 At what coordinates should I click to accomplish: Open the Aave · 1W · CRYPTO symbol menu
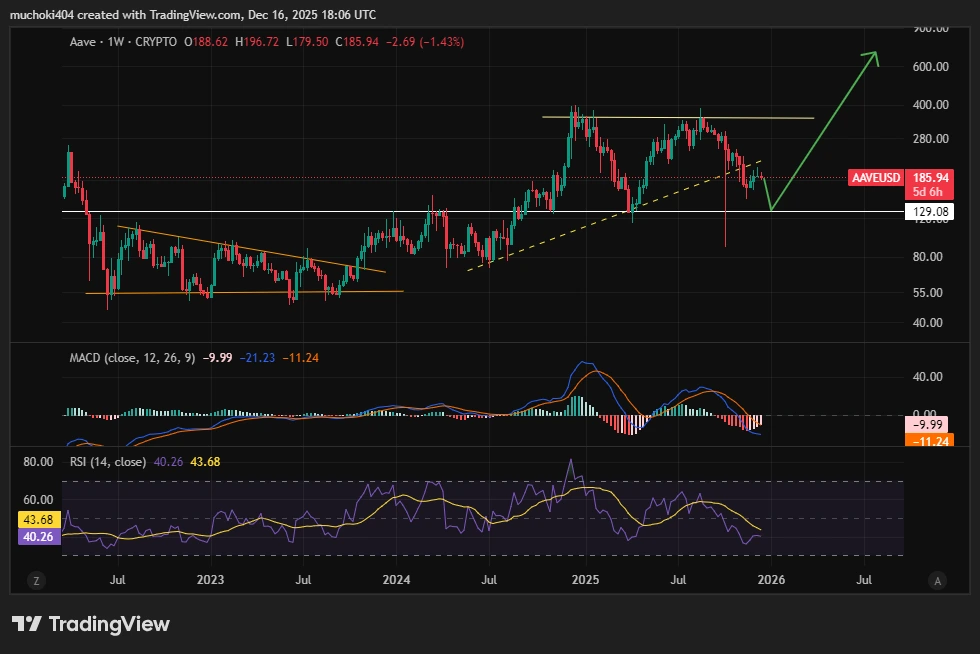click(x=100, y=42)
